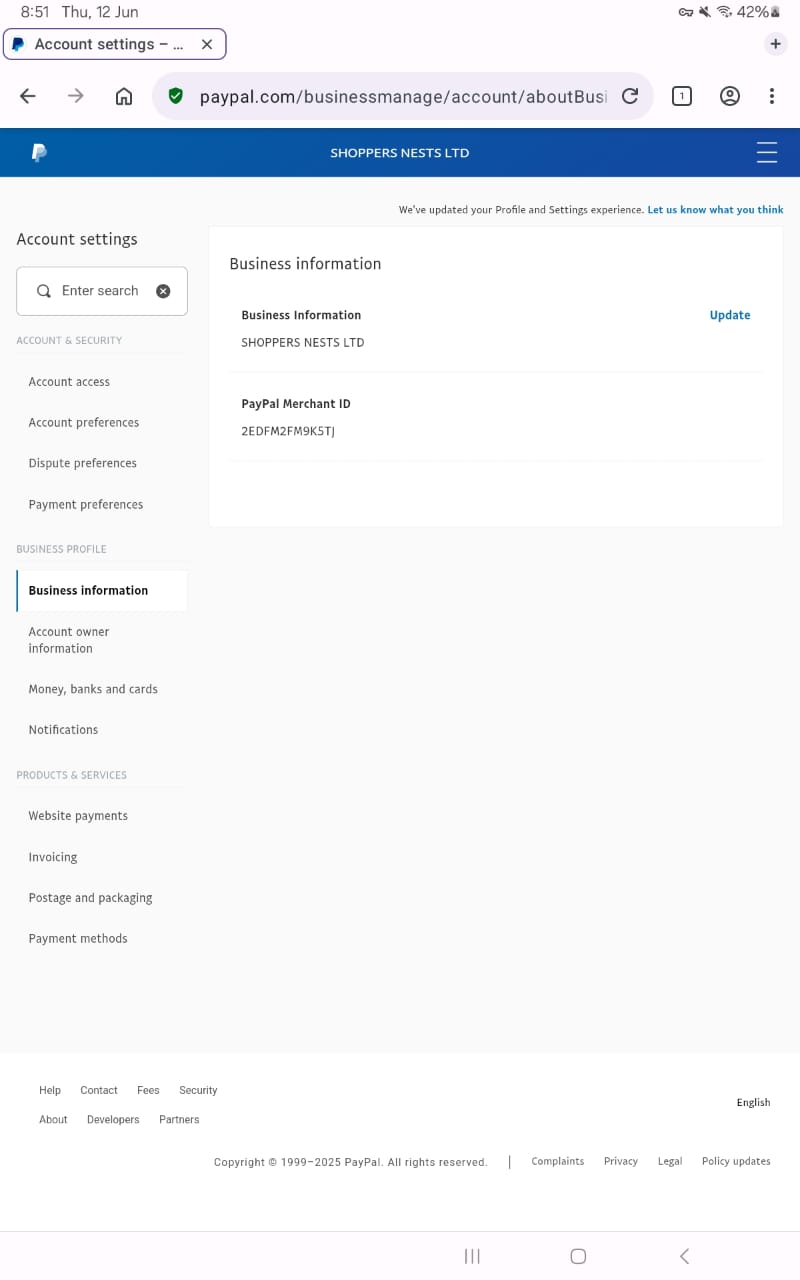Close the Account settings tab
Image resolution: width=800 pixels, height=1280 pixels.
[207, 44]
